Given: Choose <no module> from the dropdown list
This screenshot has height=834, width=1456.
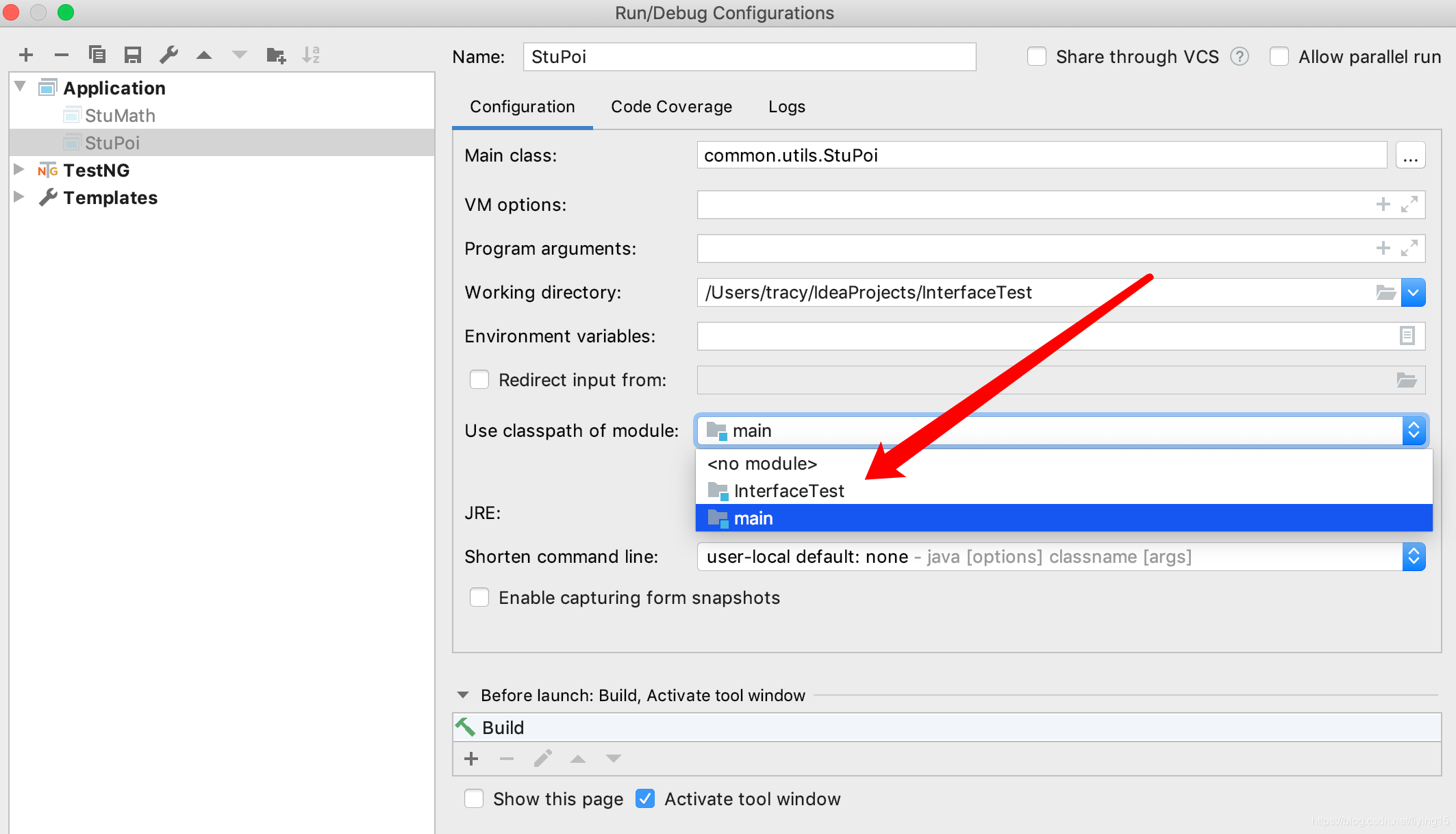Looking at the screenshot, I should 1064,464.
